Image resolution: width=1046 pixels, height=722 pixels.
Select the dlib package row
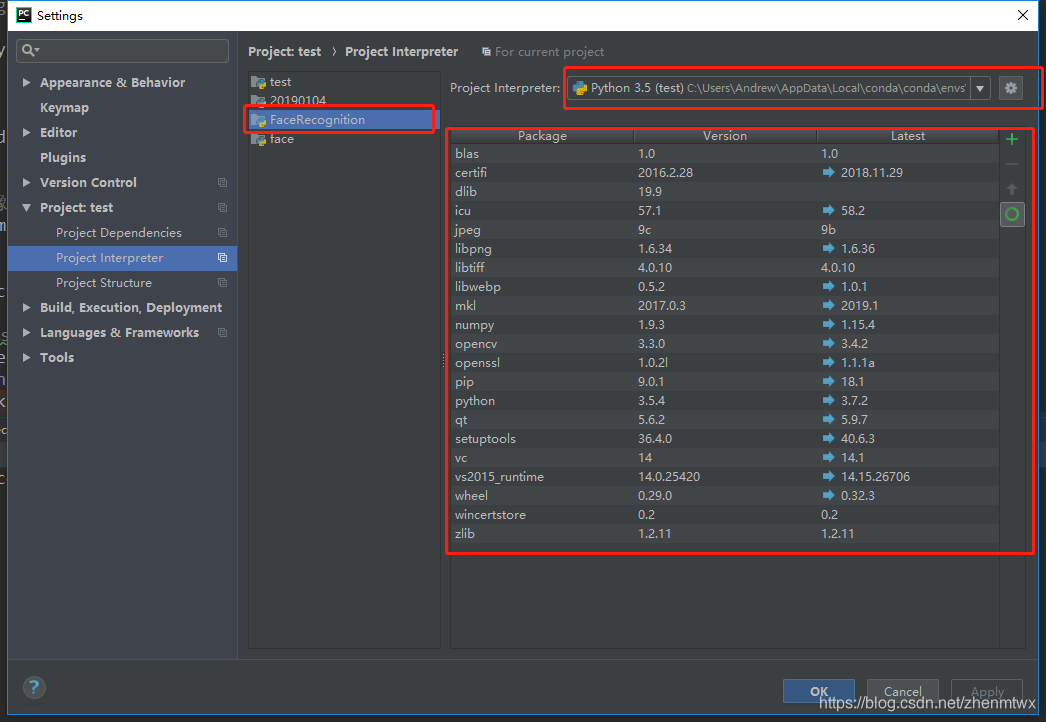tap(725, 192)
